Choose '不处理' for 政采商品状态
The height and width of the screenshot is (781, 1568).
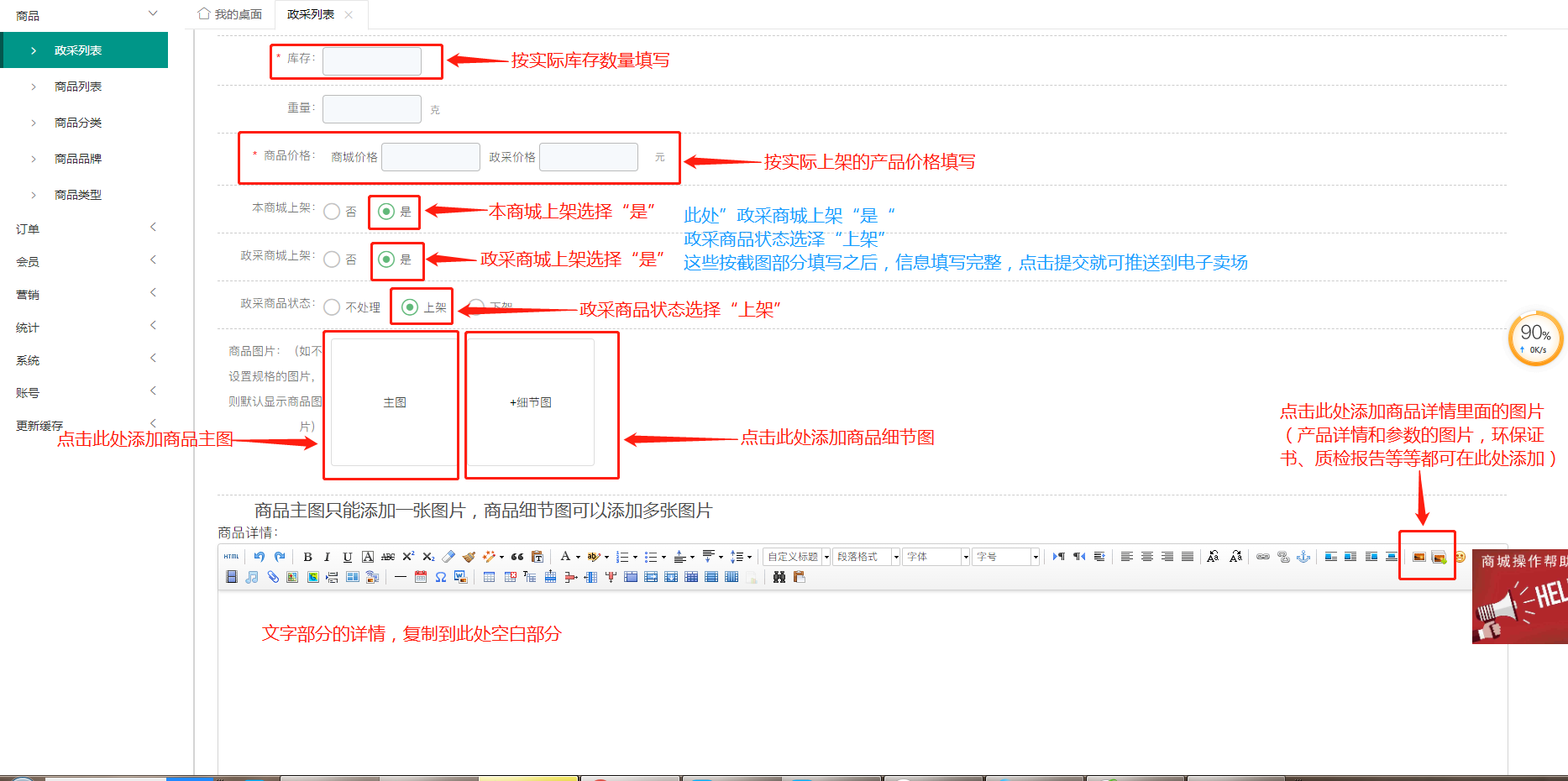pos(333,307)
